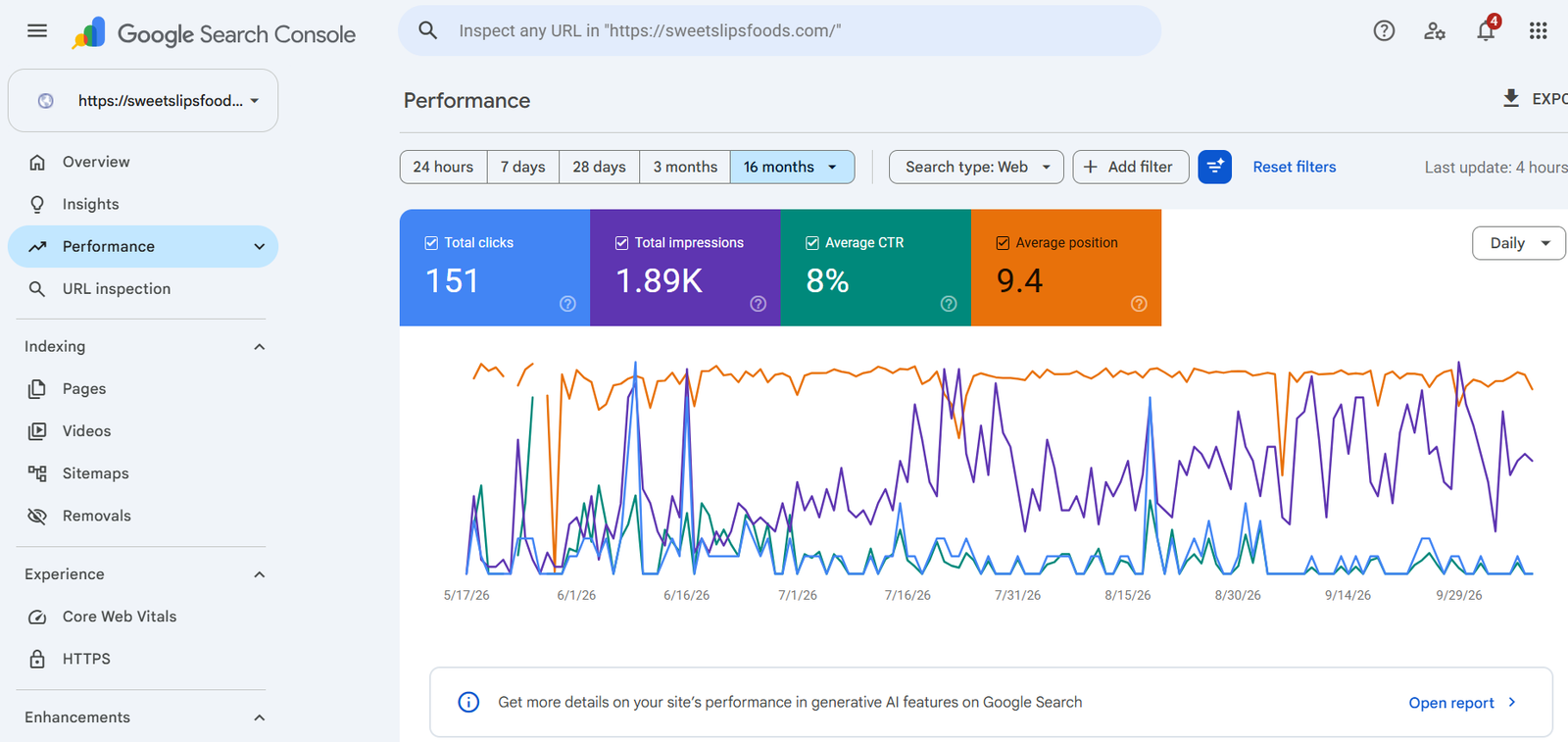Click the plus icon on Add filter

[1091, 167]
